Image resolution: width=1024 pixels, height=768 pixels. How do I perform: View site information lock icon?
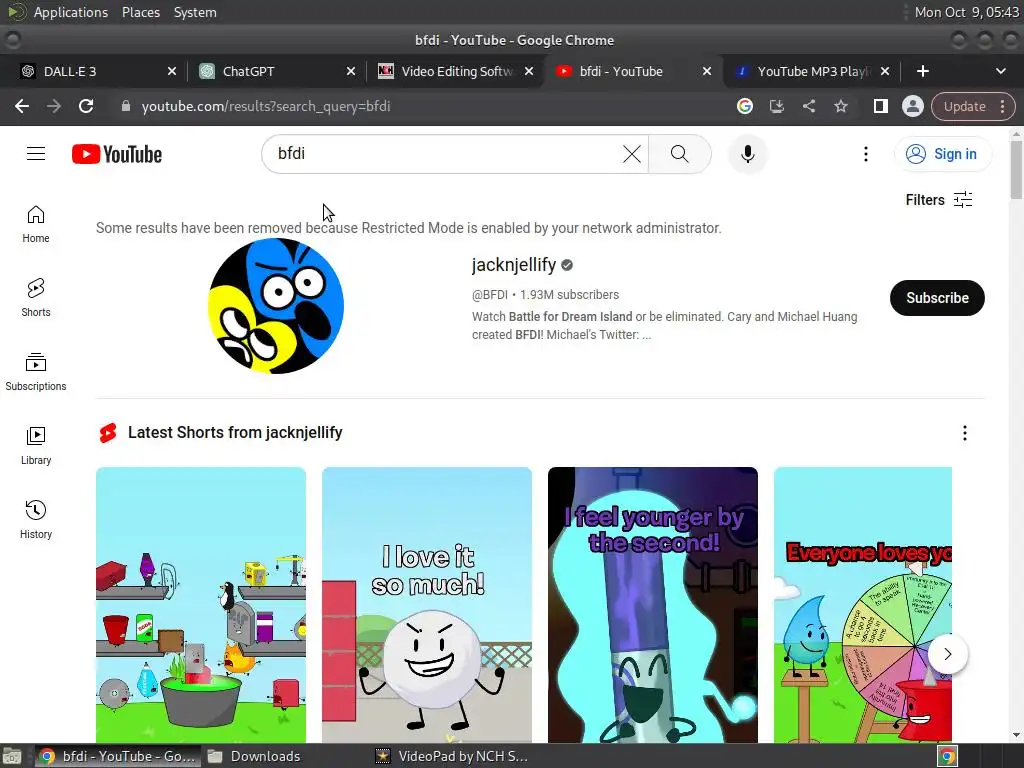tap(126, 106)
